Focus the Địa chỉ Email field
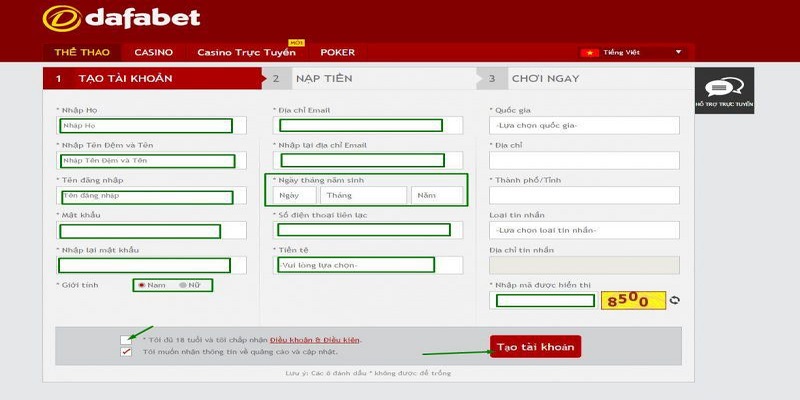Image resolution: width=800 pixels, height=400 pixels. (368, 126)
